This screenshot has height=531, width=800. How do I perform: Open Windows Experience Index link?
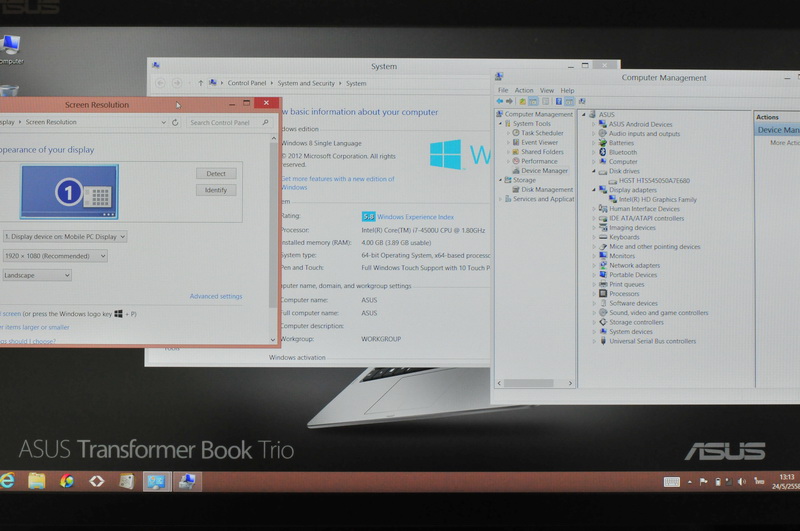click(415, 217)
